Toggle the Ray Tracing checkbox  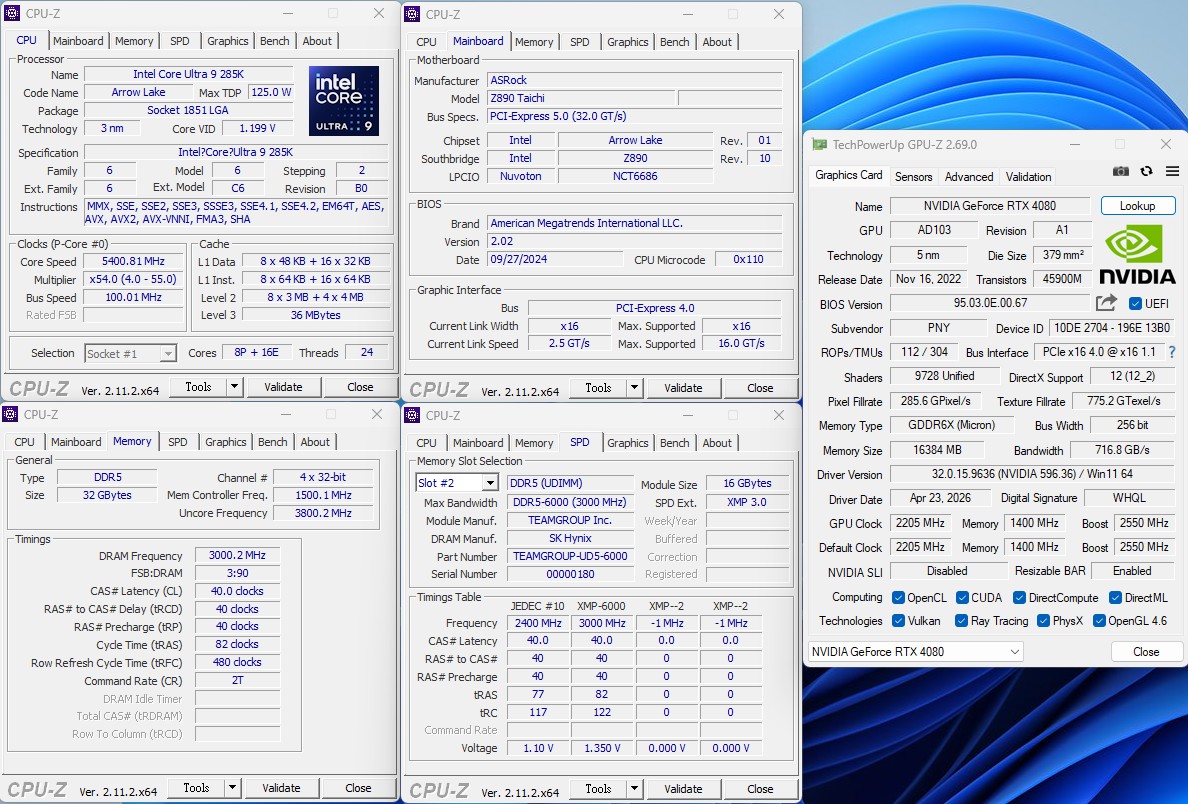coord(961,621)
